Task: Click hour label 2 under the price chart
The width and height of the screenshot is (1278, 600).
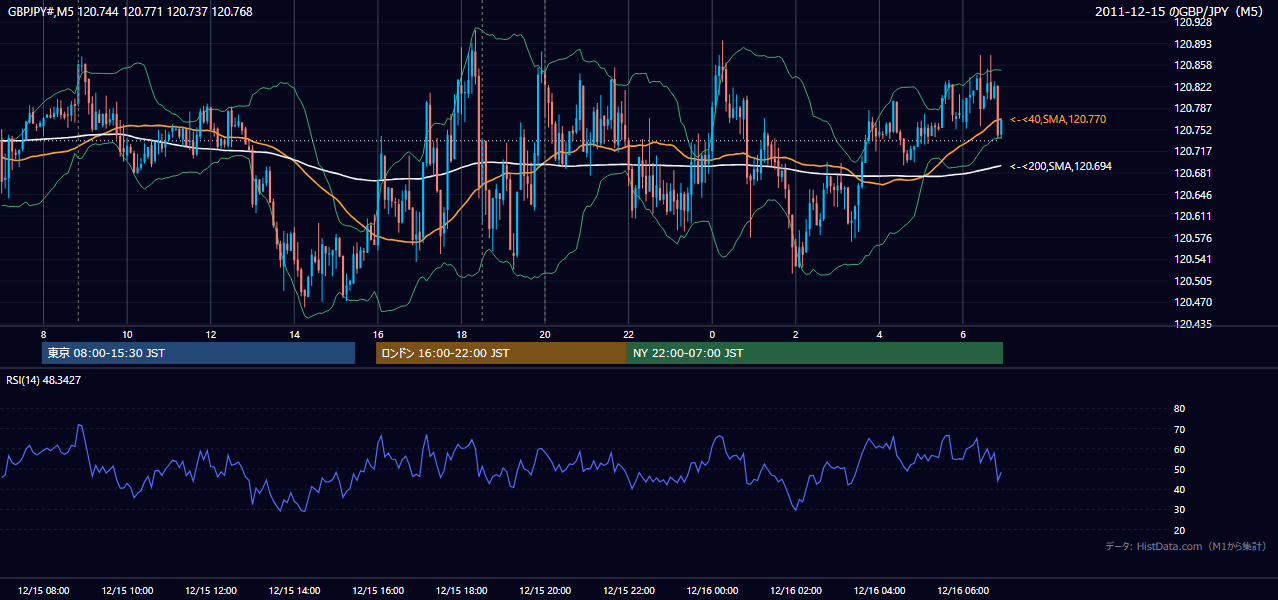Action: pos(796,334)
